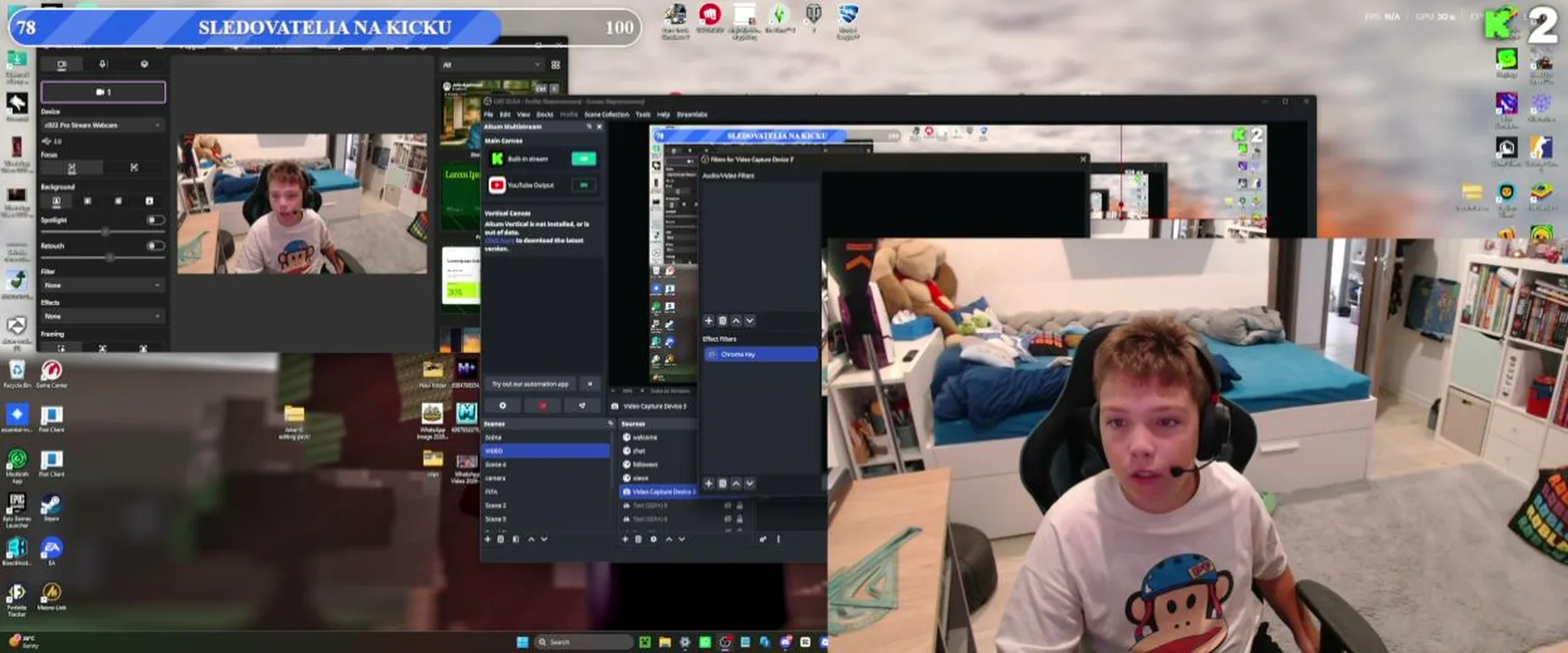Move the selected scene down

coord(544,539)
